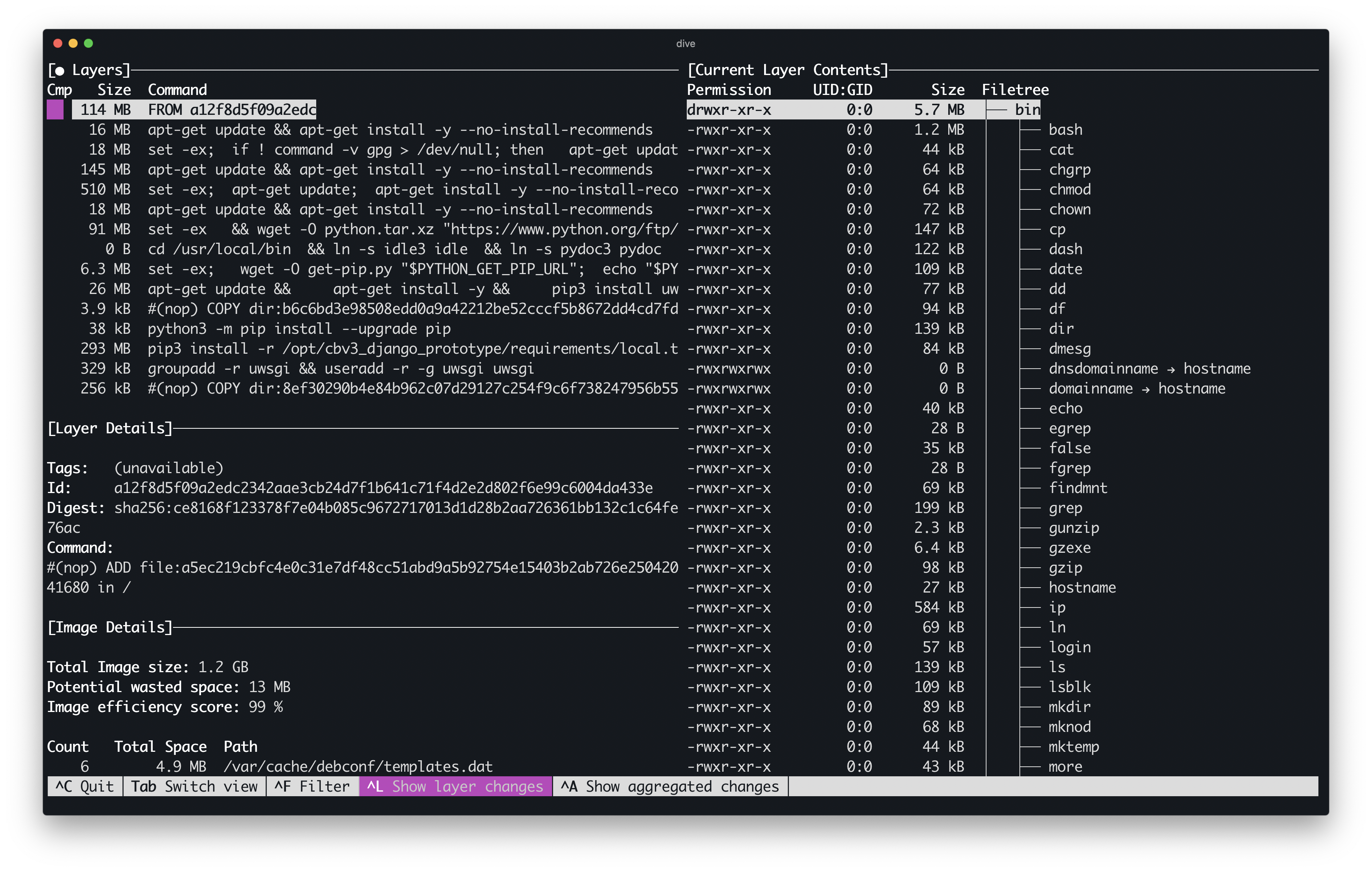Click the yellow minimize window button
Screen dimensions: 1372x872
(73, 43)
